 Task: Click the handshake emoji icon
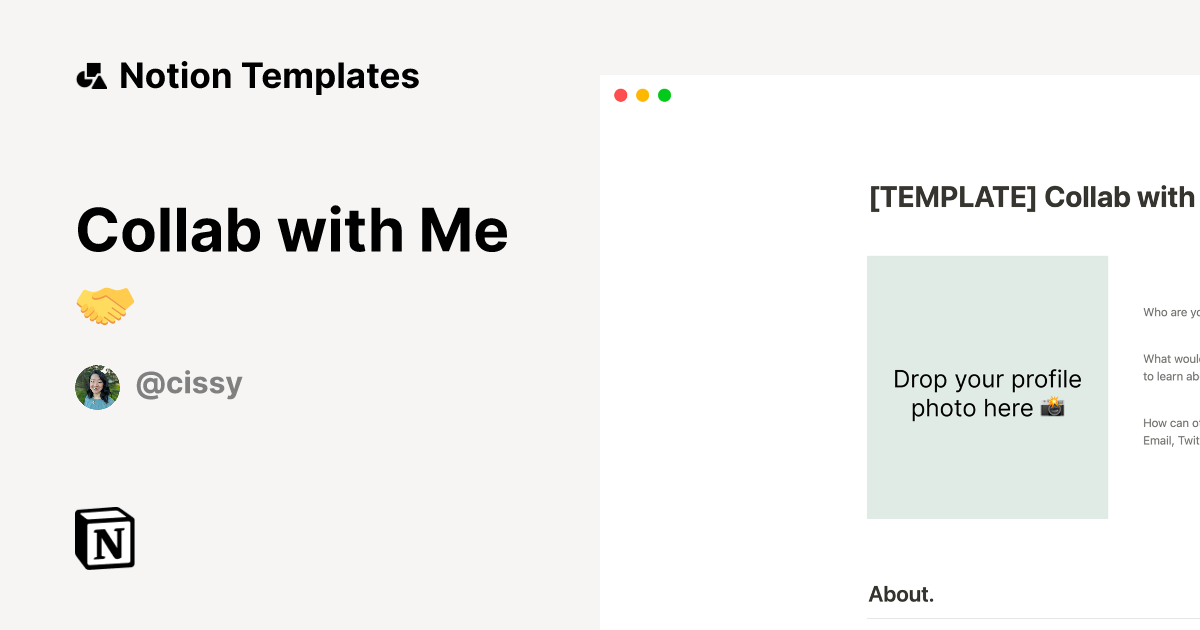tap(105, 305)
